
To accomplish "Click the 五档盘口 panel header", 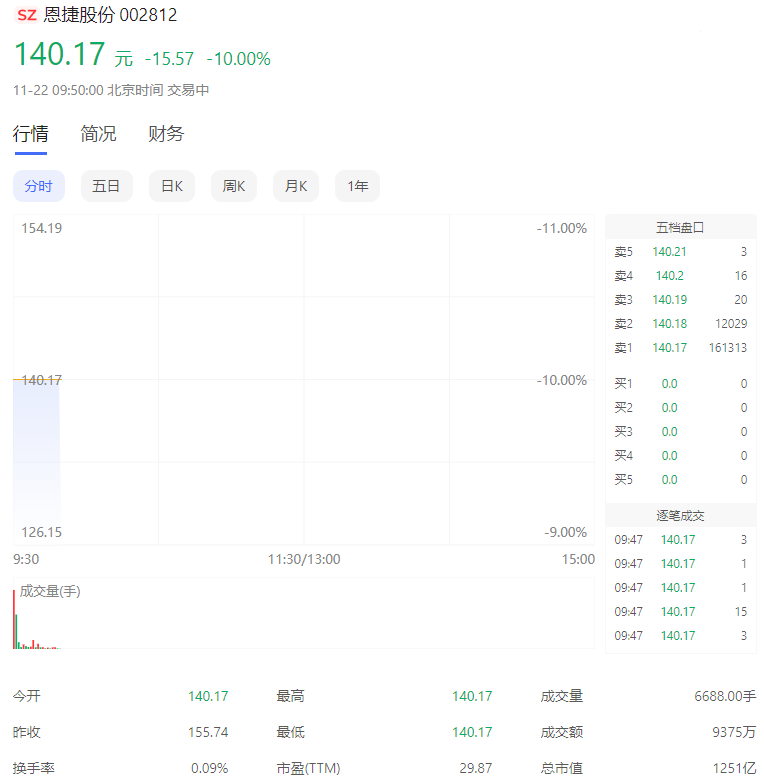I will click(680, 228).
